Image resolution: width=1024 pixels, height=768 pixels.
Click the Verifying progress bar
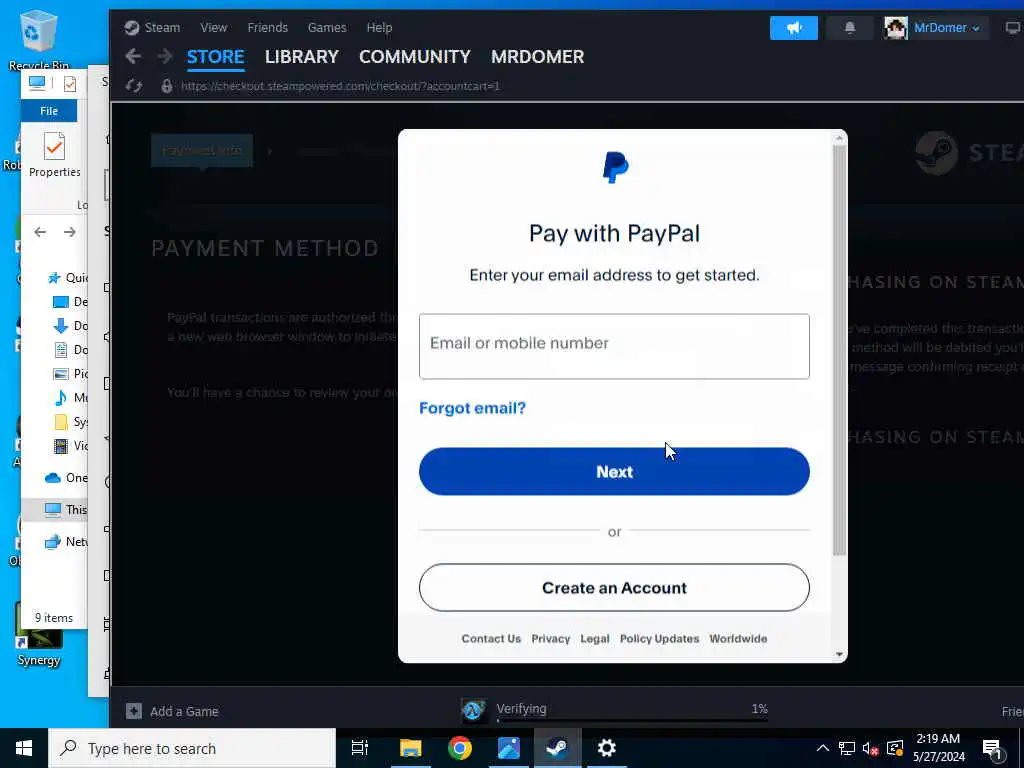[632, 721]
